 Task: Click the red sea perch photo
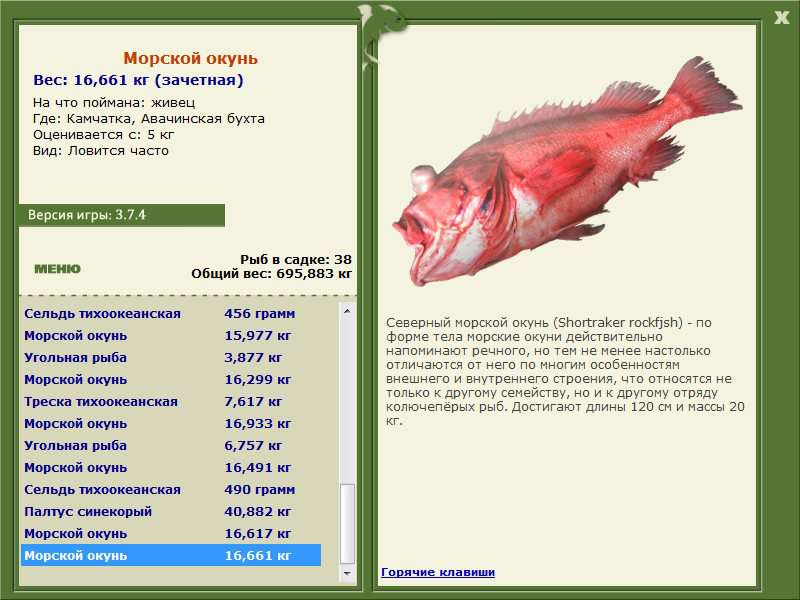567,171
